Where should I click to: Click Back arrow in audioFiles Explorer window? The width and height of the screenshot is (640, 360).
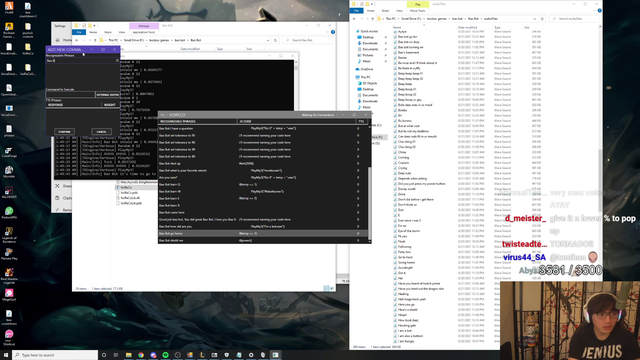pyautogui.click(x=354, y=19)
